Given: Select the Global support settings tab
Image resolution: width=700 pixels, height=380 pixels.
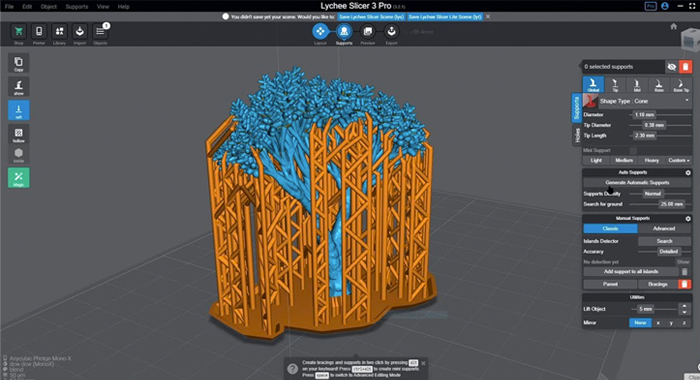Looking at the screenshot, I should (593, 84).
